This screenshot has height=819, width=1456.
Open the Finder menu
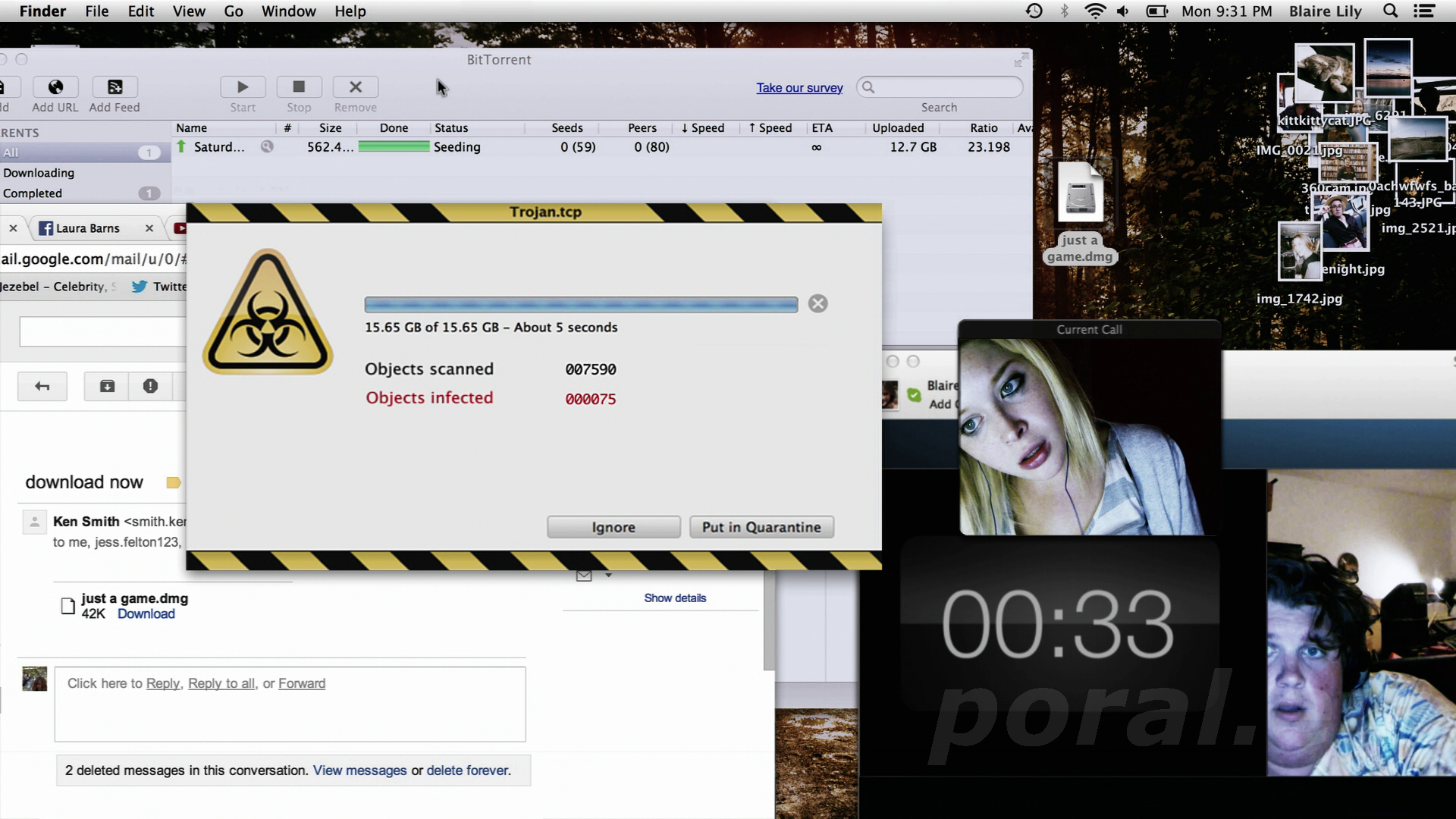click(42, 11)
